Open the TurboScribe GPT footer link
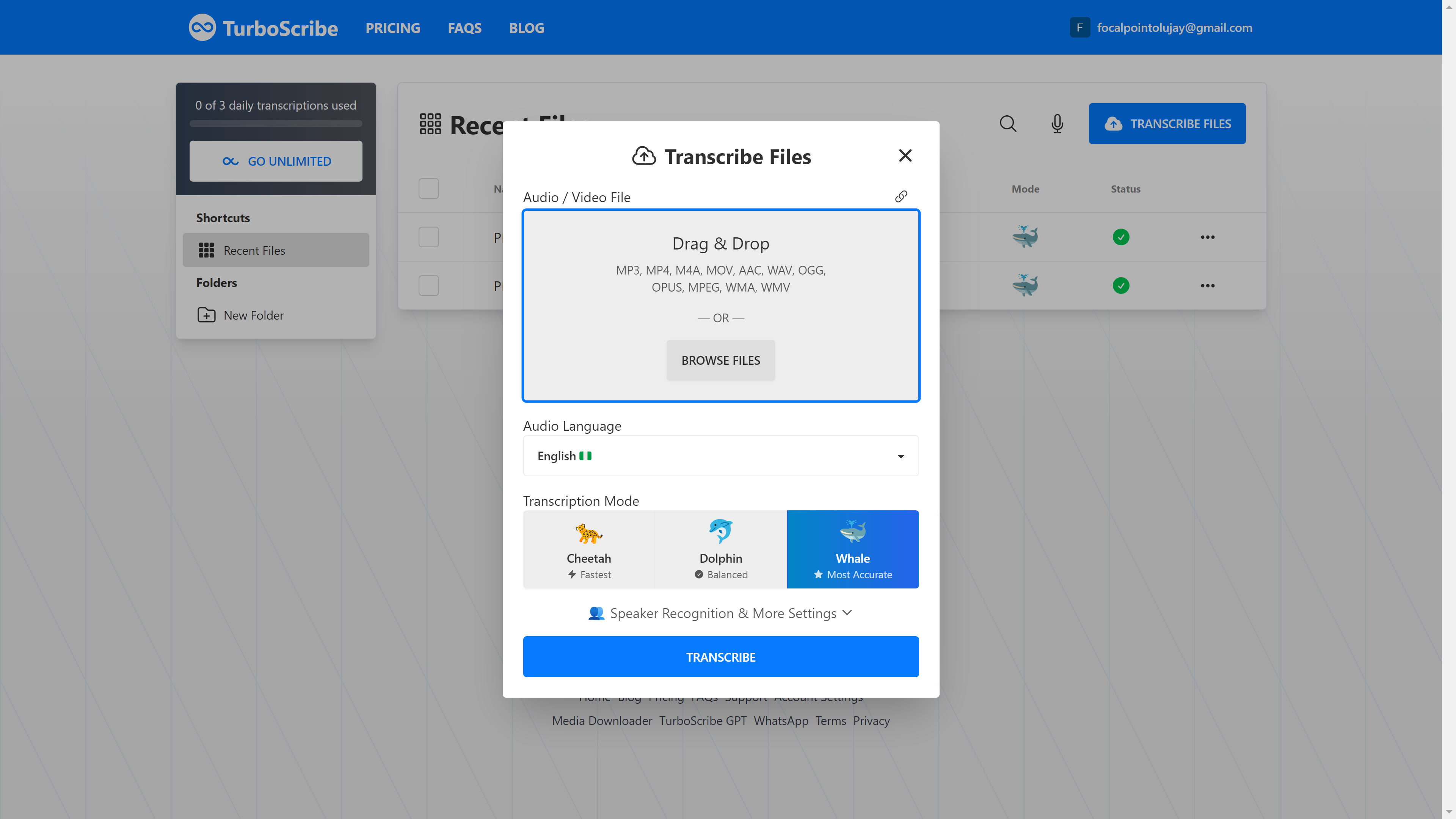 (703, 721)
